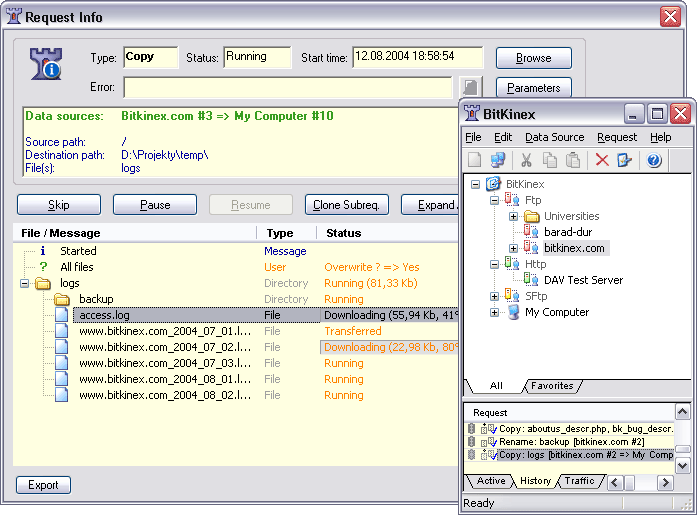This screenshot has height=515, width=697.
Task: Click the red X Delete icon in BitKinex toolbar
Action: 602,160
